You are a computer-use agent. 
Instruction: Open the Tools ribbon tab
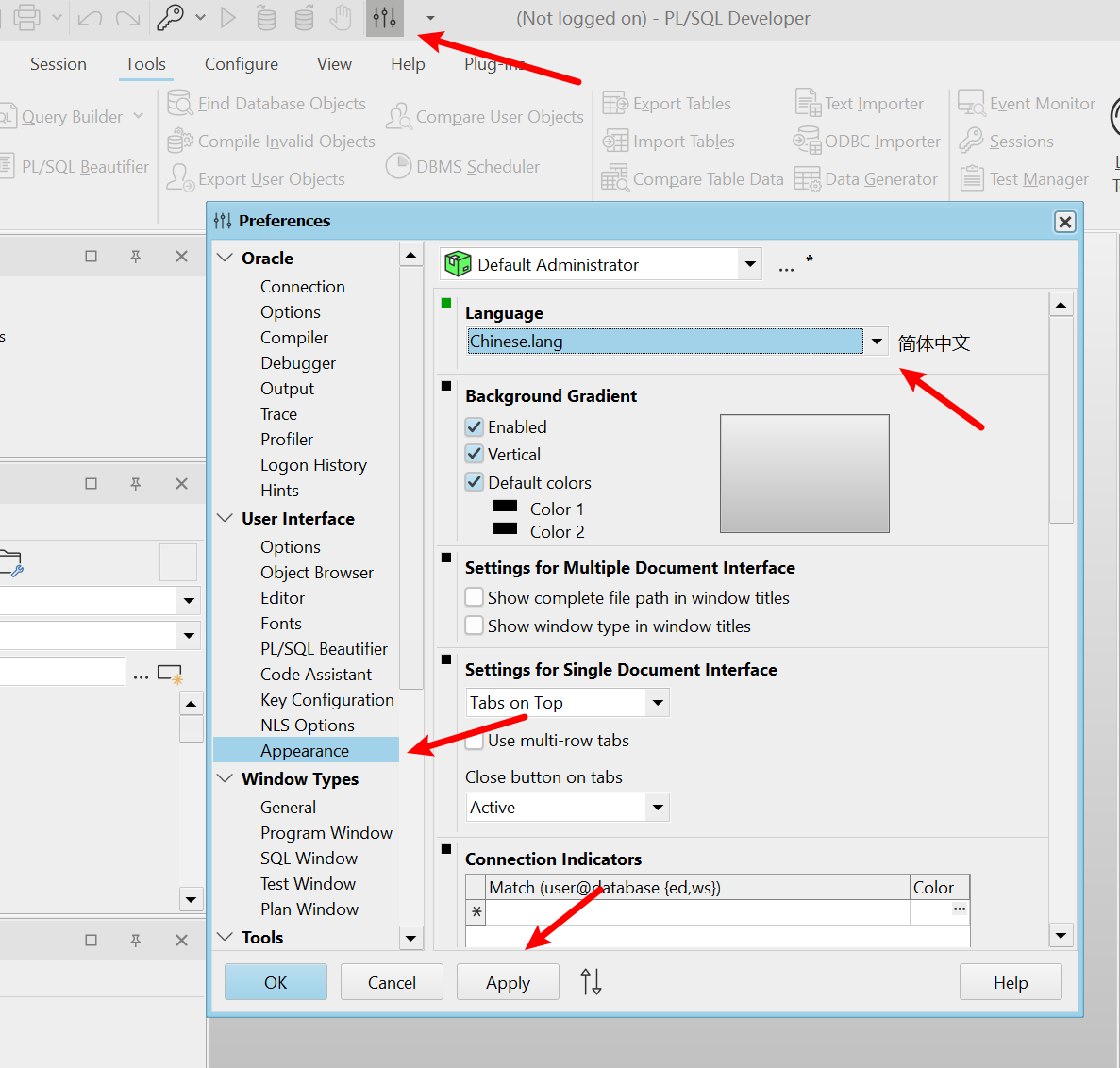click(145, 63)
